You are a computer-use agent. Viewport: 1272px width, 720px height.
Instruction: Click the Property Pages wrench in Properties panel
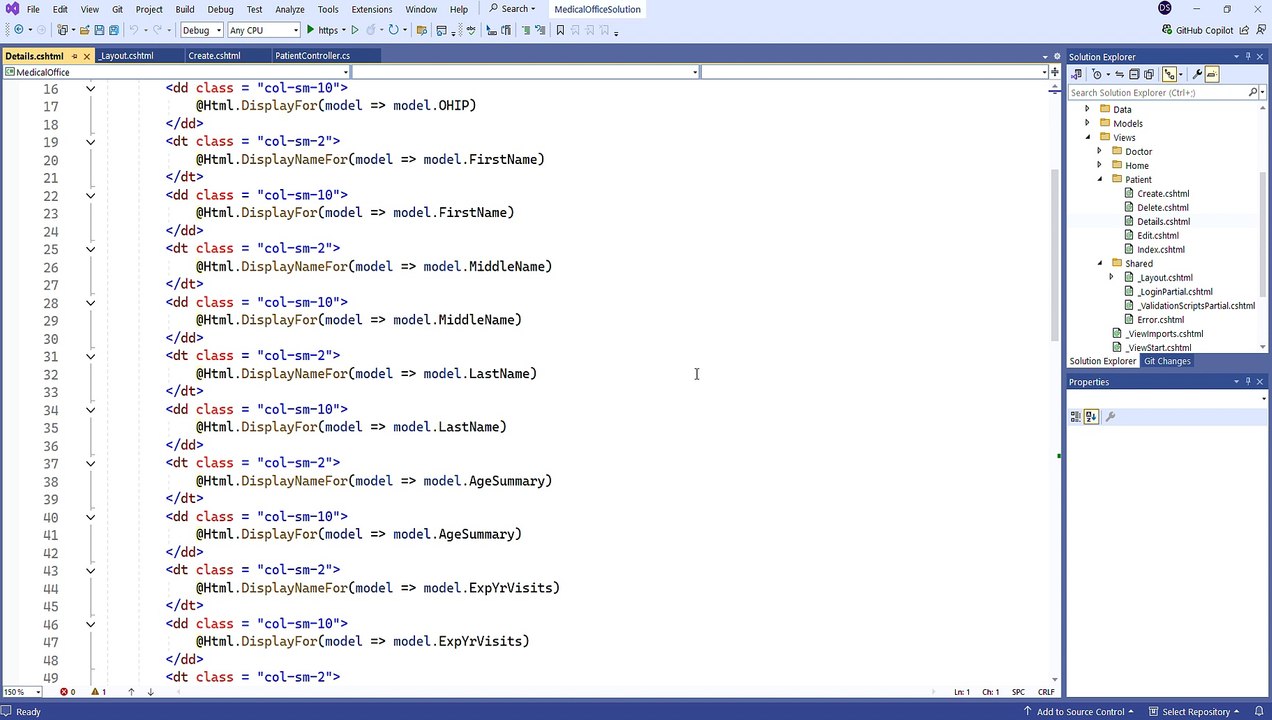click(1110, 417)
